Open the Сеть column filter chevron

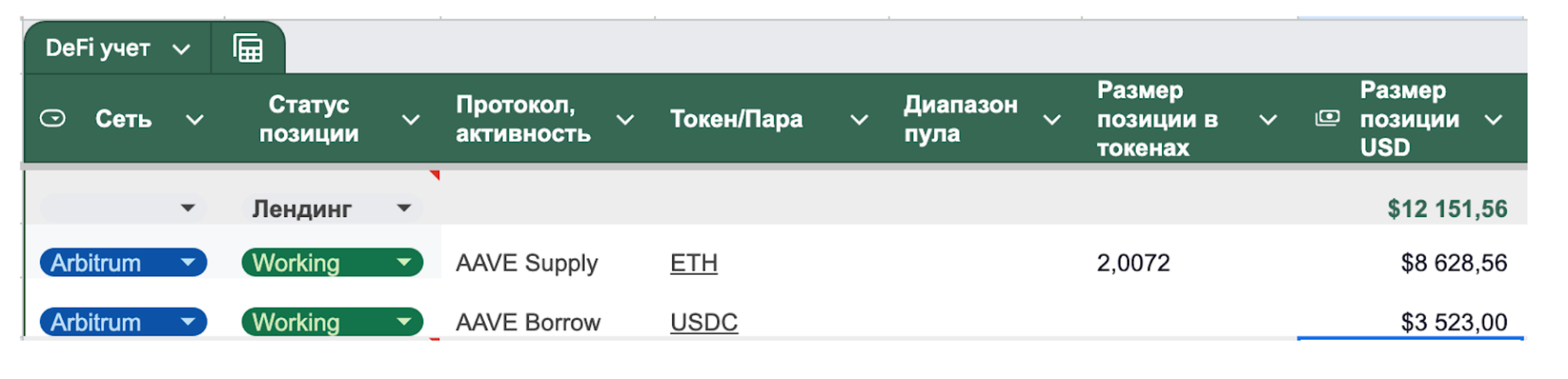[194, 120]
